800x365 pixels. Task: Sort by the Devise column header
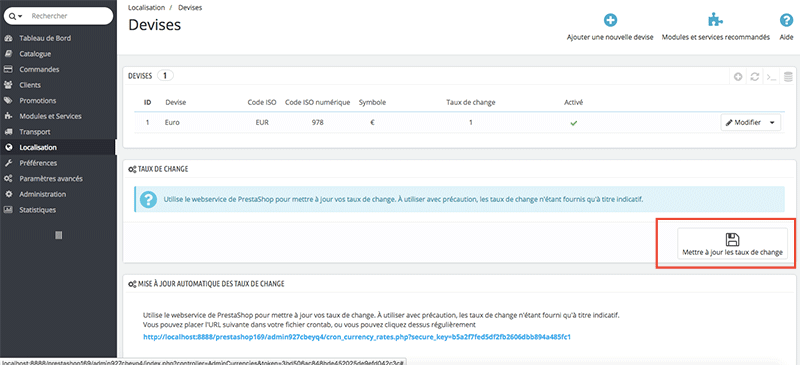point(176,102)
